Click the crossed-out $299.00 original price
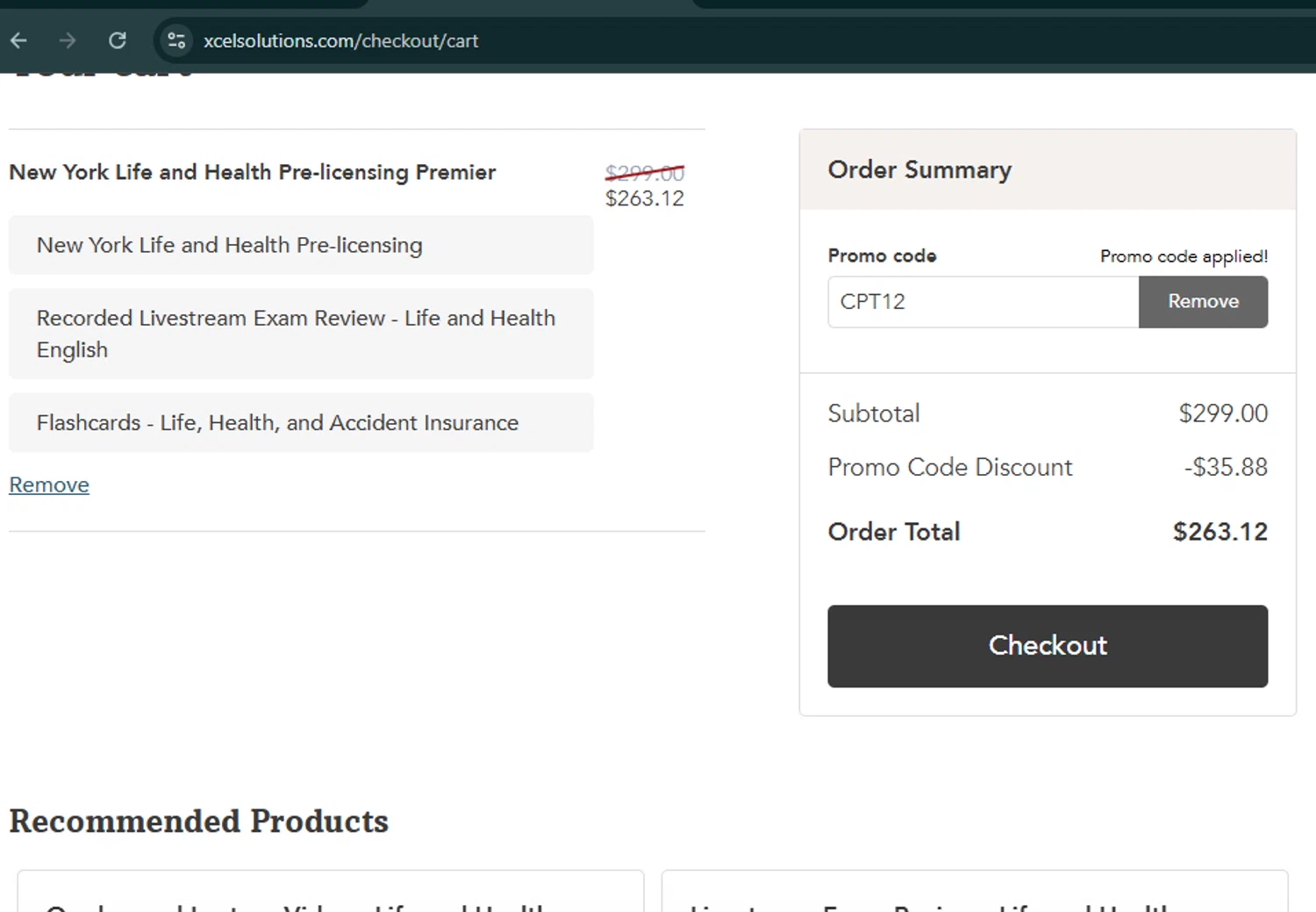 click(x=644, y=173)
